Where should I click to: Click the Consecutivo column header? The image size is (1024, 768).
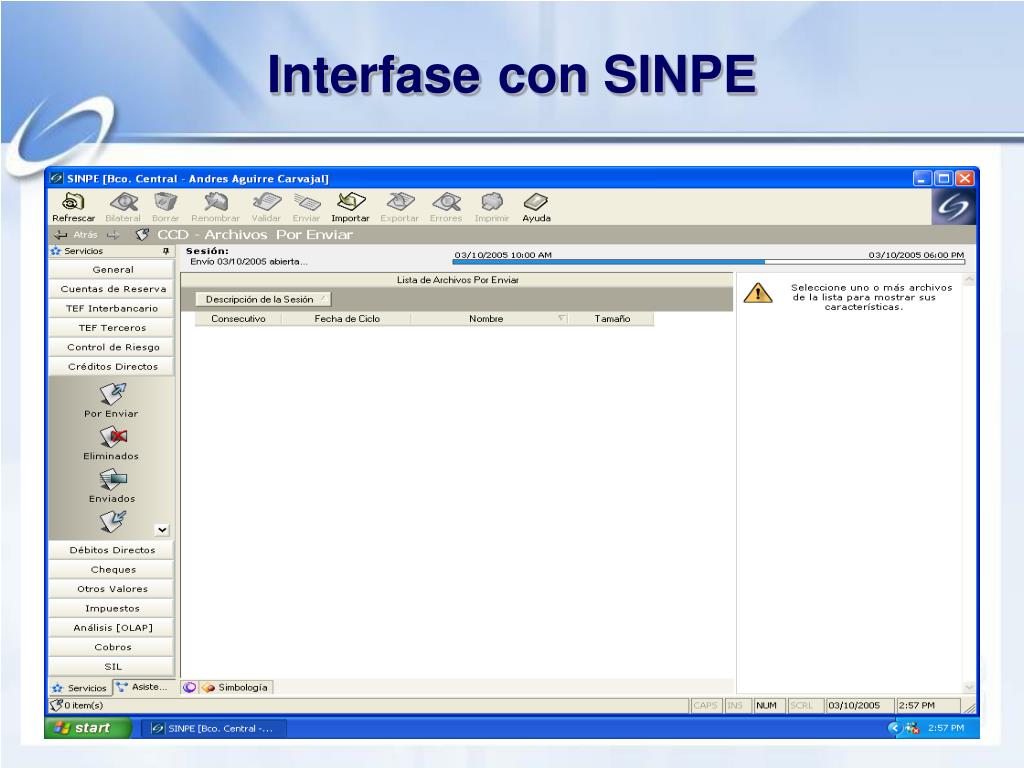coord(238,319)
